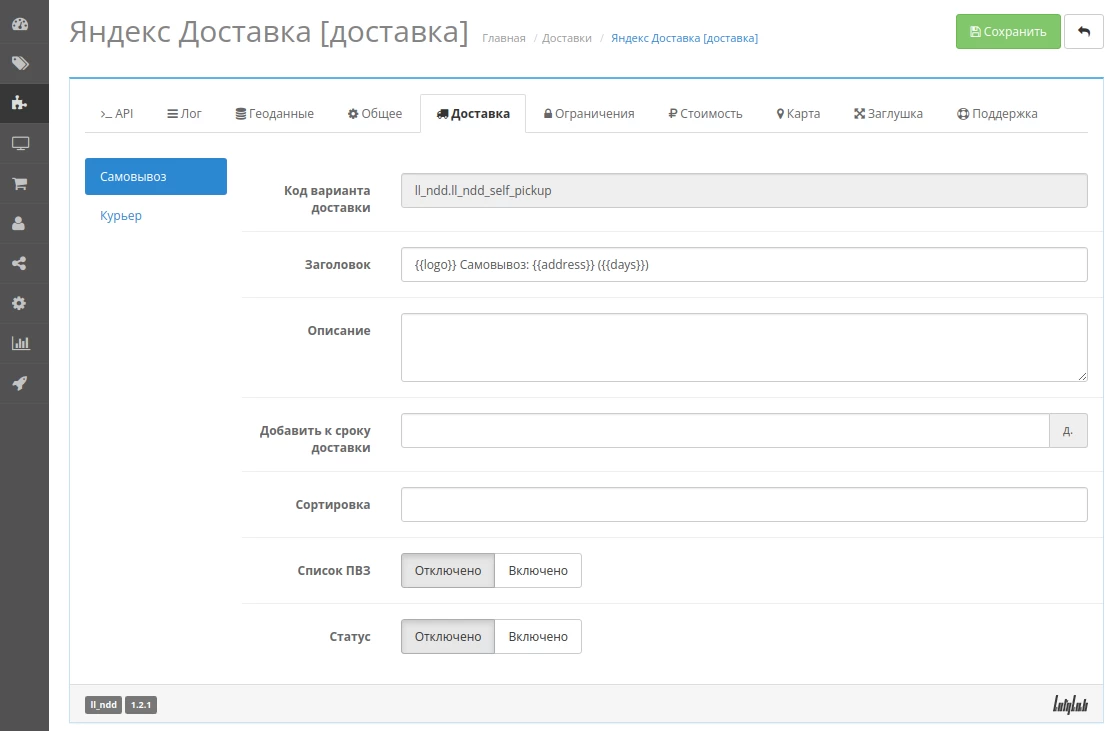Open the design monitor icon in sidebar
Viewport: 1111px width, 731px height.
coord(20,144)
